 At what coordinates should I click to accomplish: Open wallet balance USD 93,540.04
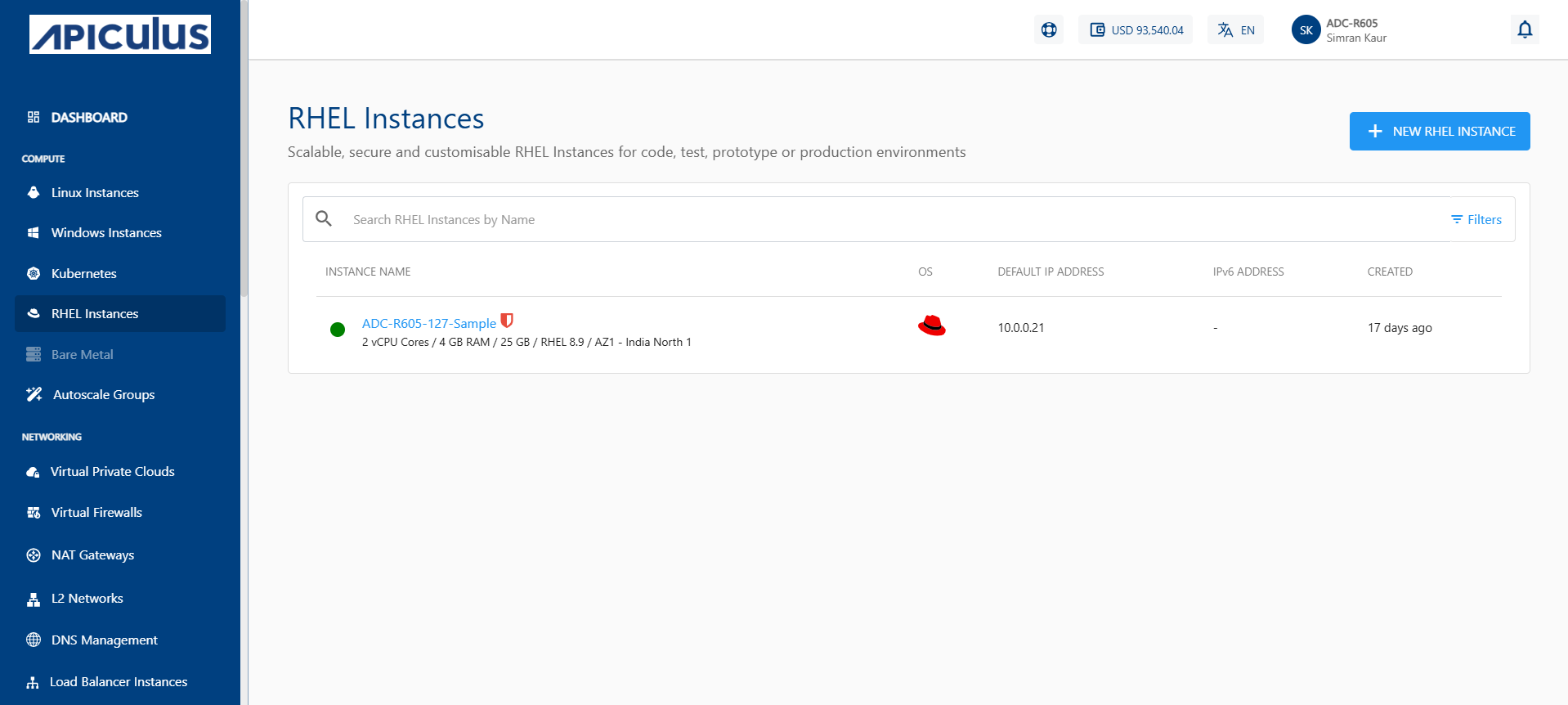(x=1136, y=30)
